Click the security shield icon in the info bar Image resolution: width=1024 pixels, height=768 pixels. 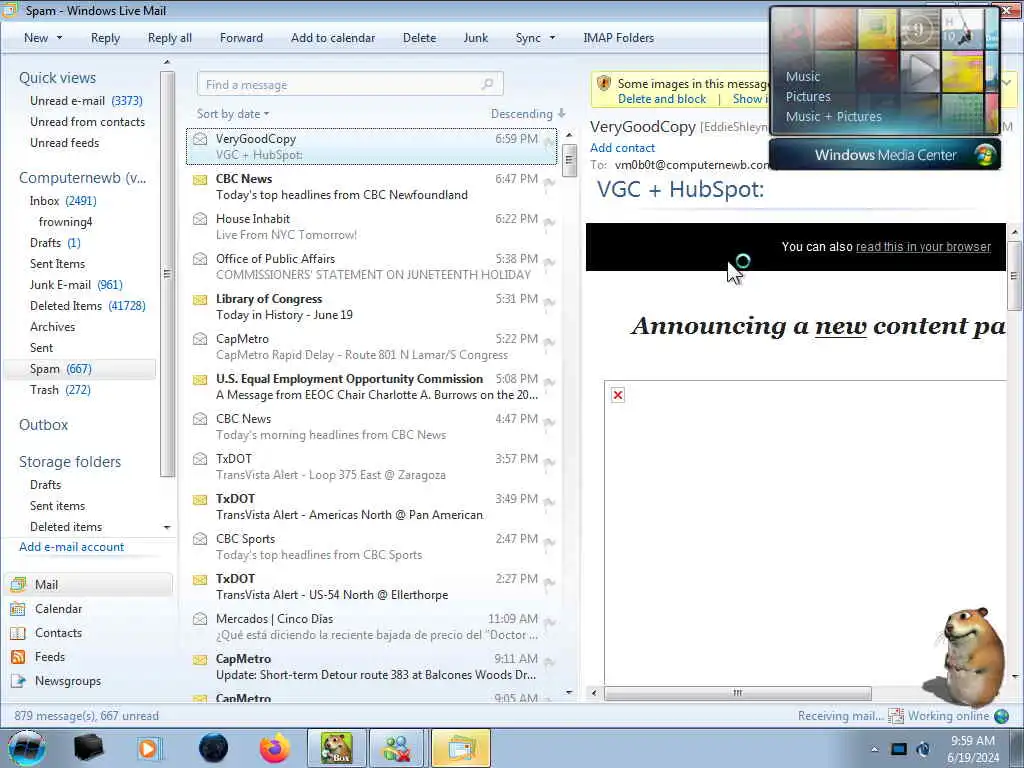point(604,84)
